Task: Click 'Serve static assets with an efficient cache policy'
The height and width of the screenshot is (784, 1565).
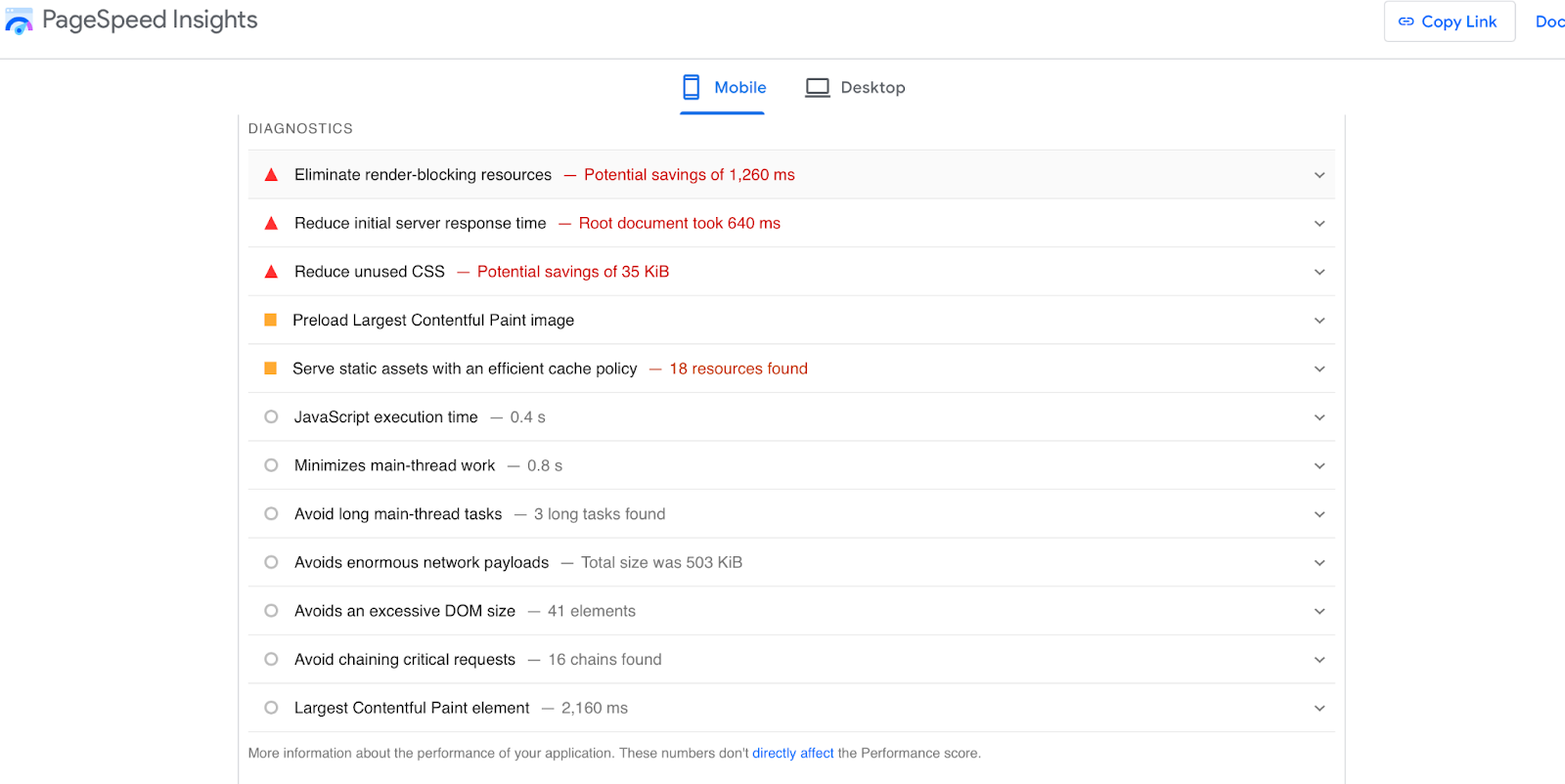Action: tap(465, 369)
